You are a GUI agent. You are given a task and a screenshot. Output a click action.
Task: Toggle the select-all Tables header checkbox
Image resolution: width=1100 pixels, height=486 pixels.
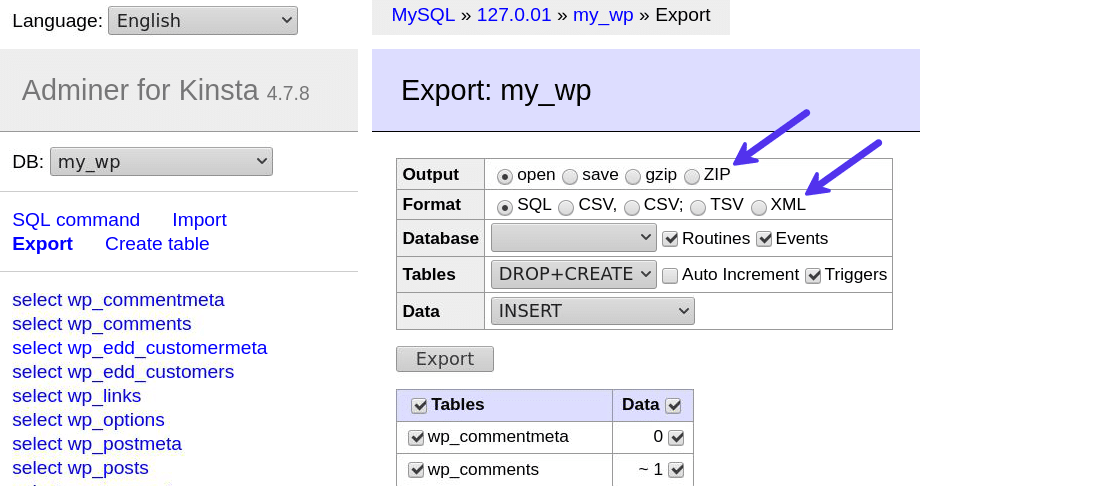tap(419, 405)
